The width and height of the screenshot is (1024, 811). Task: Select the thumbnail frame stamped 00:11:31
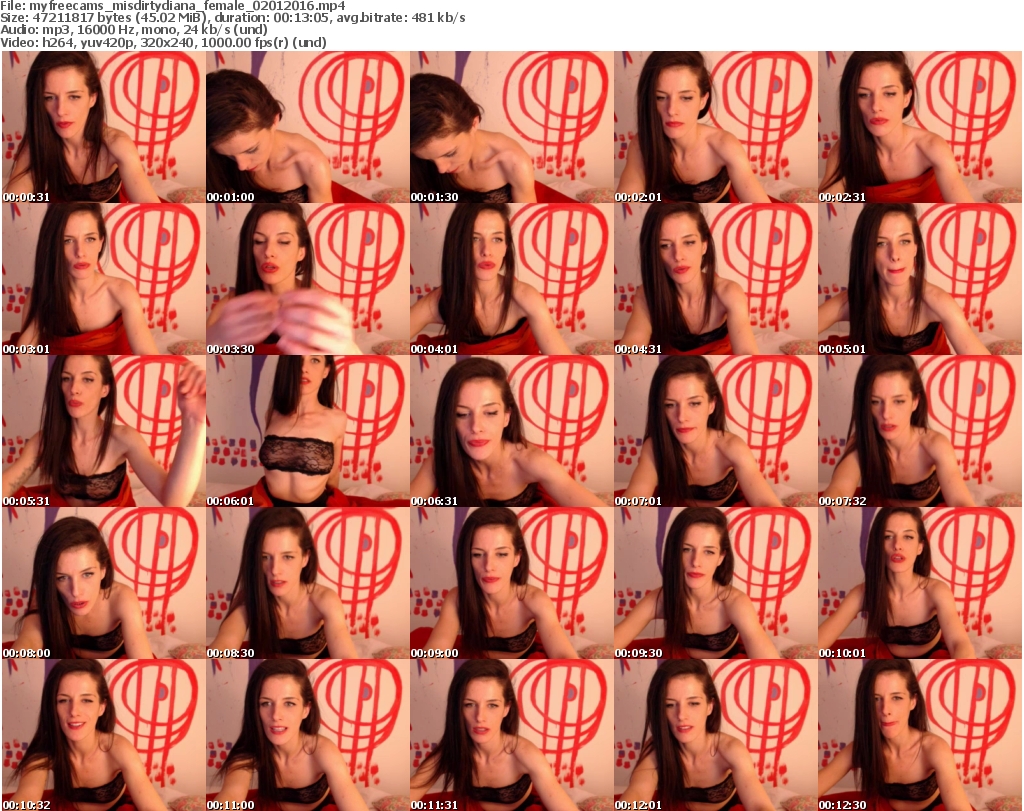click(511, 735)
